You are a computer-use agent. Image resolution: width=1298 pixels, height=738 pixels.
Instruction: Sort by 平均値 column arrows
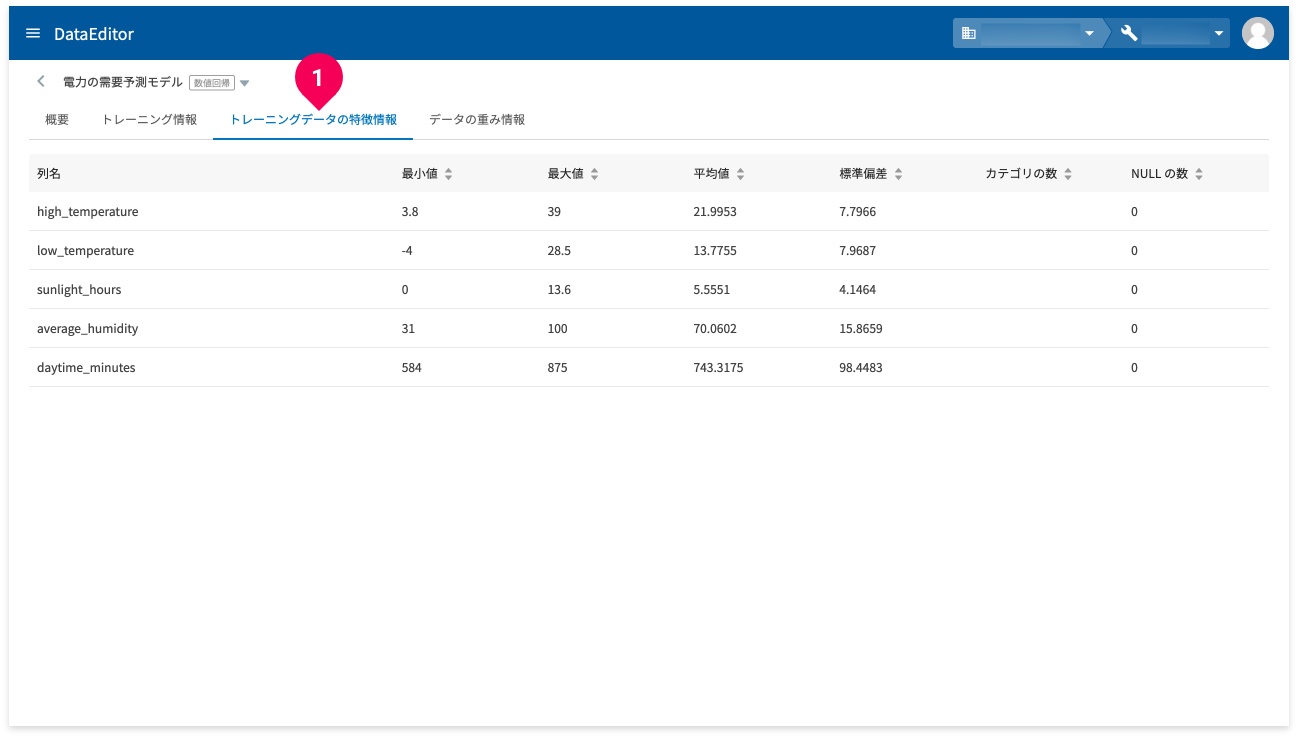pos(740,174)
